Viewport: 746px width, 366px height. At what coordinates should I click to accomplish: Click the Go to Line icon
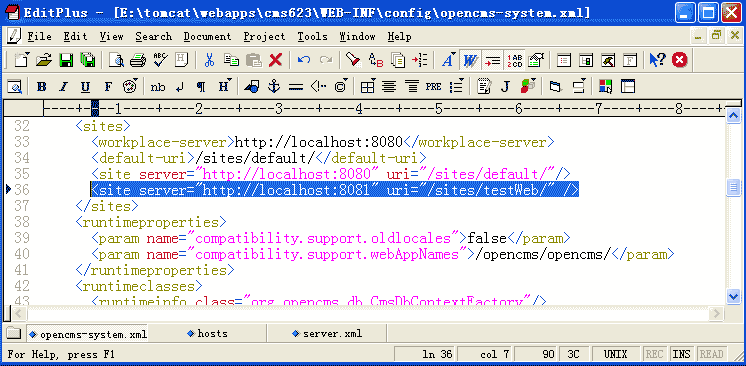420,60
